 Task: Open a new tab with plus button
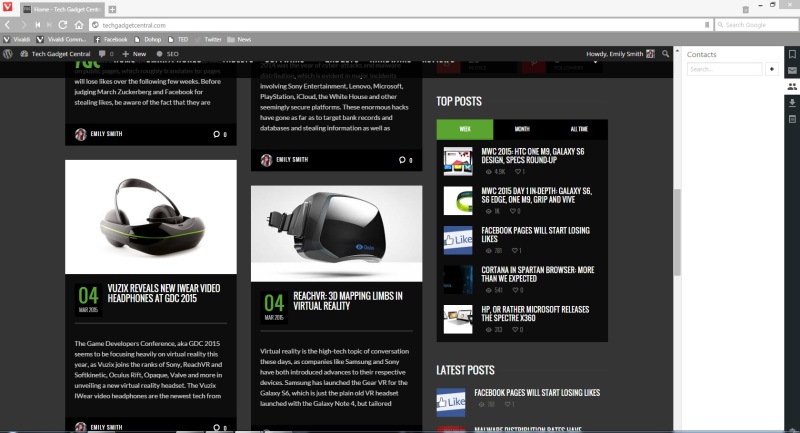pyautogui.click(x=112, y=8)
